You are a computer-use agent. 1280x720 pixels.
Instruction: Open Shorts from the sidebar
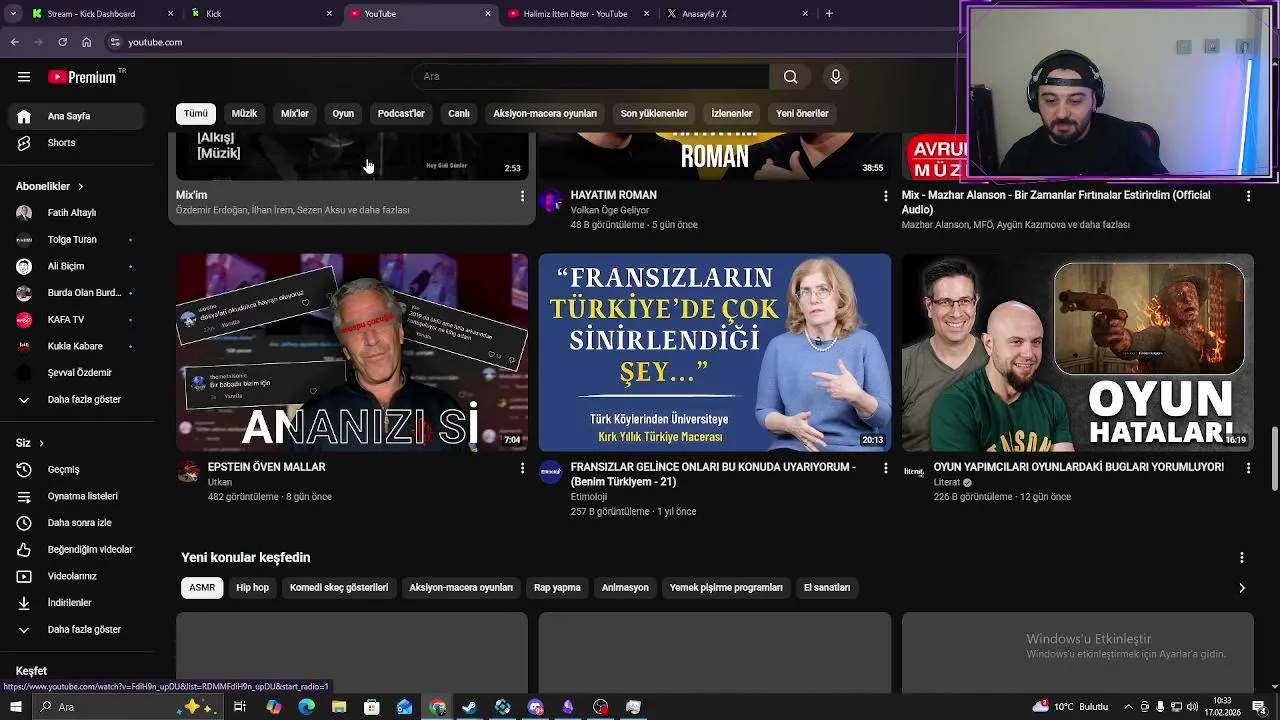pos(77,143)
